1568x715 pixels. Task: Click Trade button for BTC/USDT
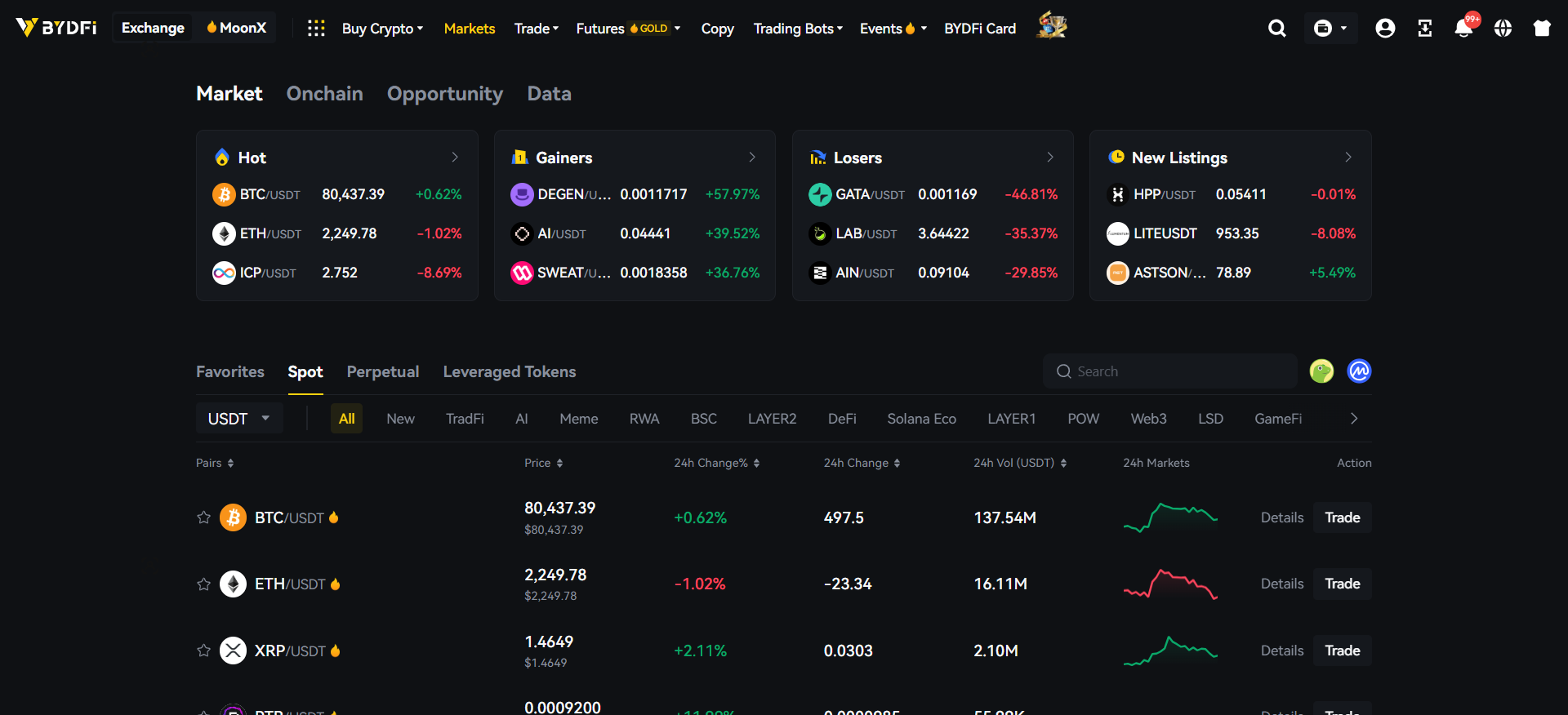(1342, 517)
